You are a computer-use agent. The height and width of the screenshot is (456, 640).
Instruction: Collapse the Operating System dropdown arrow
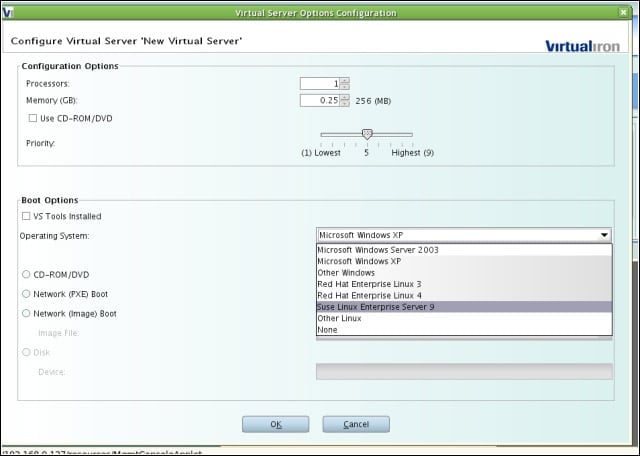(604, 235)
